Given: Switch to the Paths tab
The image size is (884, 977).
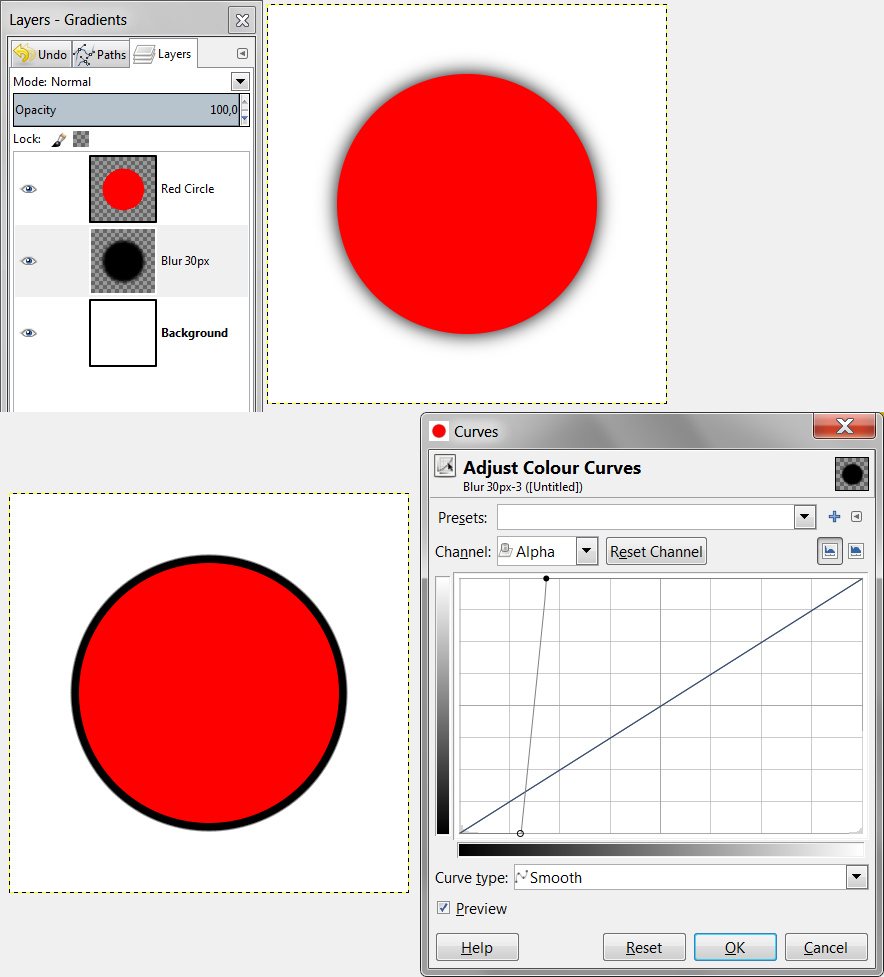Looking at the screenshot, I should coord(100,54).
